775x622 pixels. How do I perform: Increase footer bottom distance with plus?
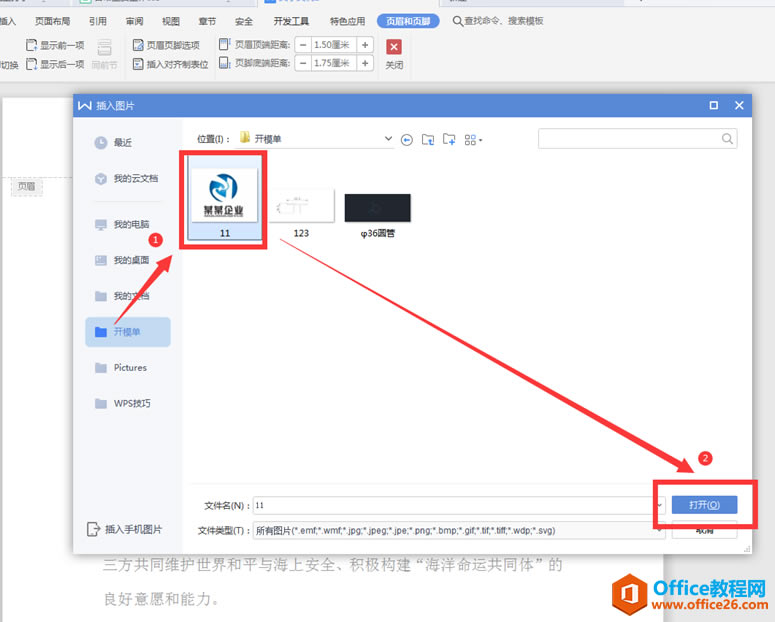pyautogui.click(x=365, y=63)
